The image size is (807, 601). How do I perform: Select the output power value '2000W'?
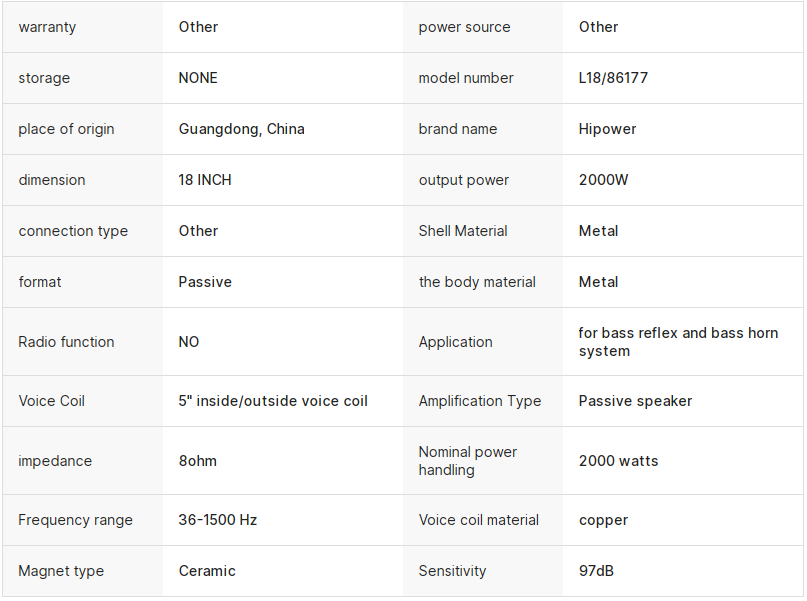(x=603, y=180)
